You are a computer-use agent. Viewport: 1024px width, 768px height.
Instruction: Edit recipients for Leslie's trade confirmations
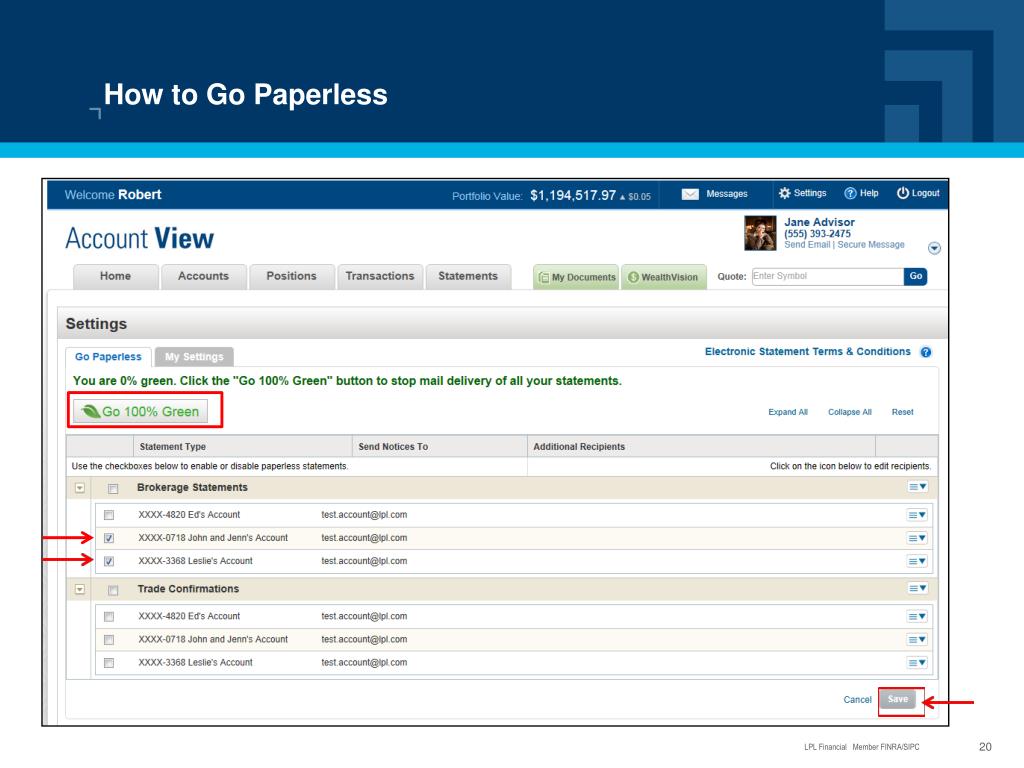pyautogui.click(x=918, y=663)
